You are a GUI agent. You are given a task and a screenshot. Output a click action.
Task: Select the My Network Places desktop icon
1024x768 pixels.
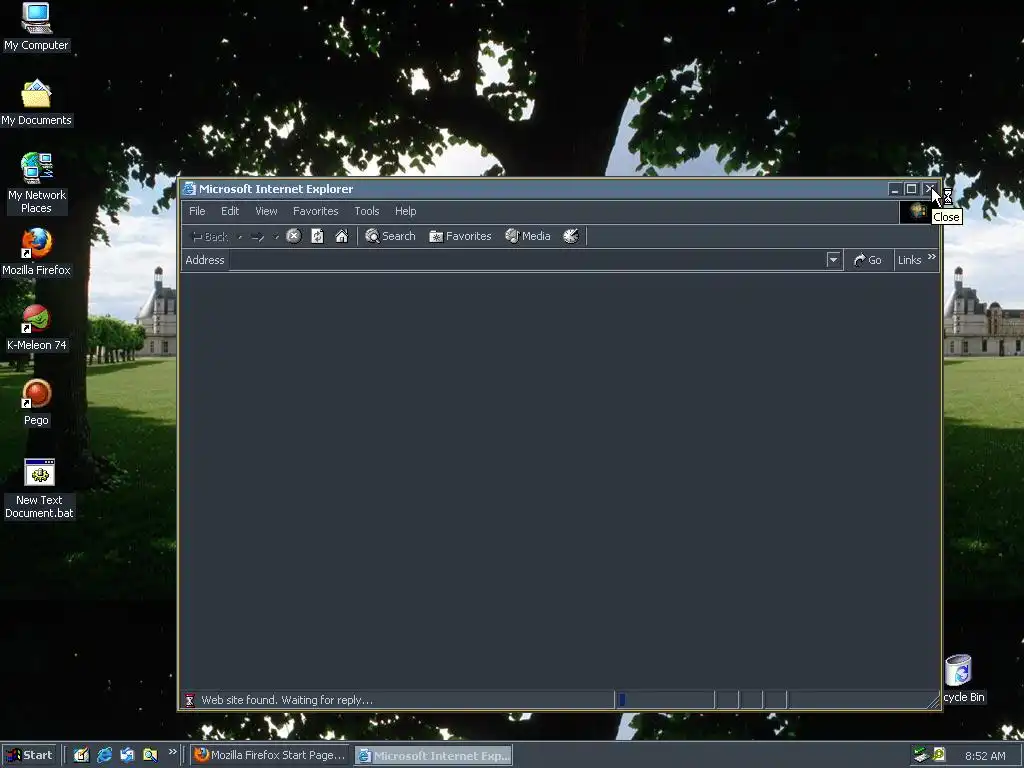(37, 184)
